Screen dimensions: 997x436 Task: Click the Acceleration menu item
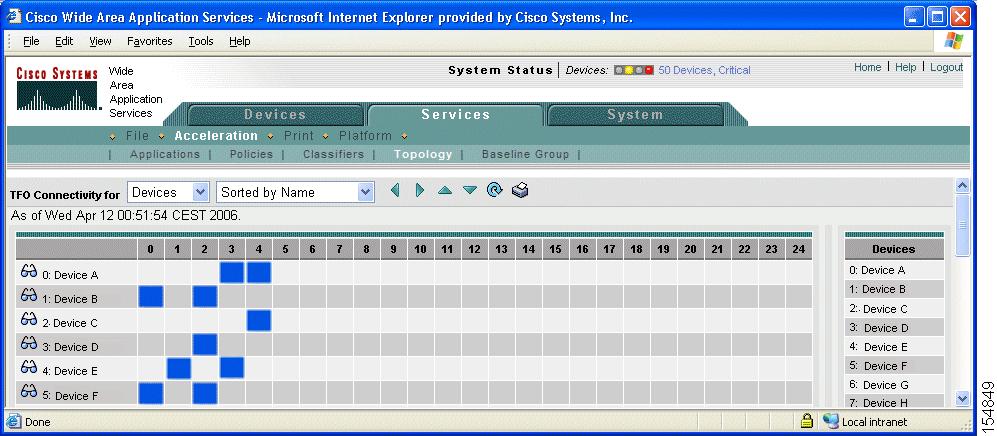(216, 136)
